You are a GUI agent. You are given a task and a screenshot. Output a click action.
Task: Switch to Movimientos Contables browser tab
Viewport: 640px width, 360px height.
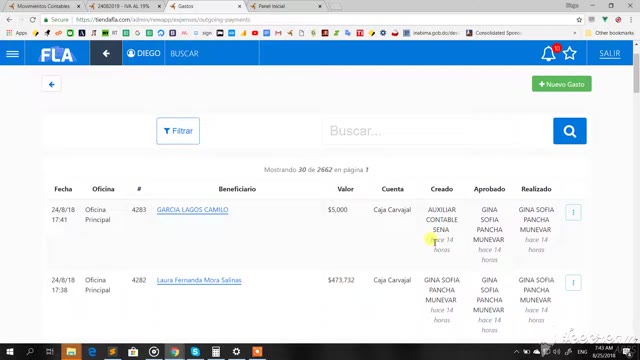(44, 6)
